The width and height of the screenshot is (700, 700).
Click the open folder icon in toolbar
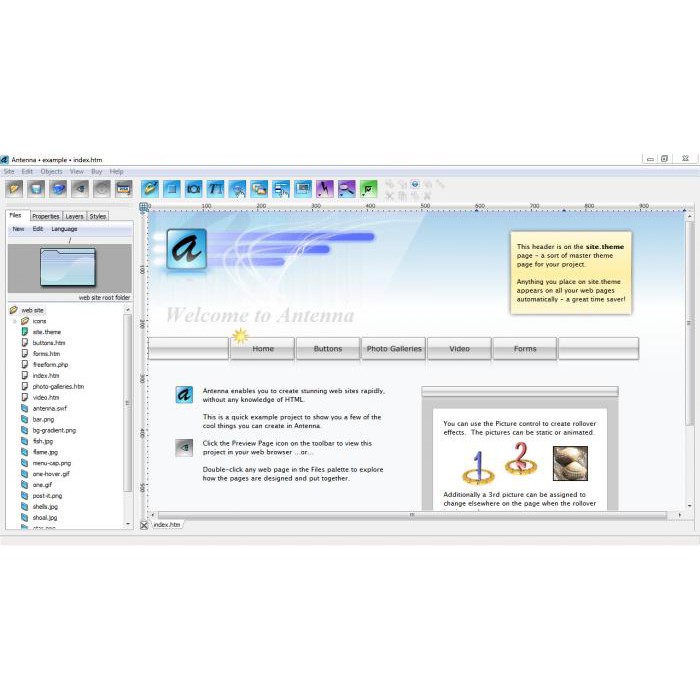click(x=14, y=188)
